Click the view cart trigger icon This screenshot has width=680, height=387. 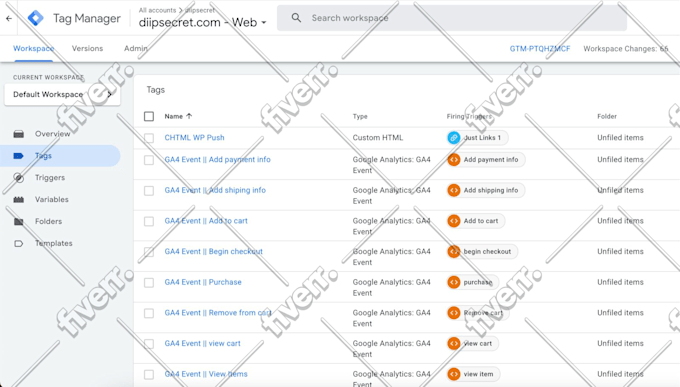[454, 344]
